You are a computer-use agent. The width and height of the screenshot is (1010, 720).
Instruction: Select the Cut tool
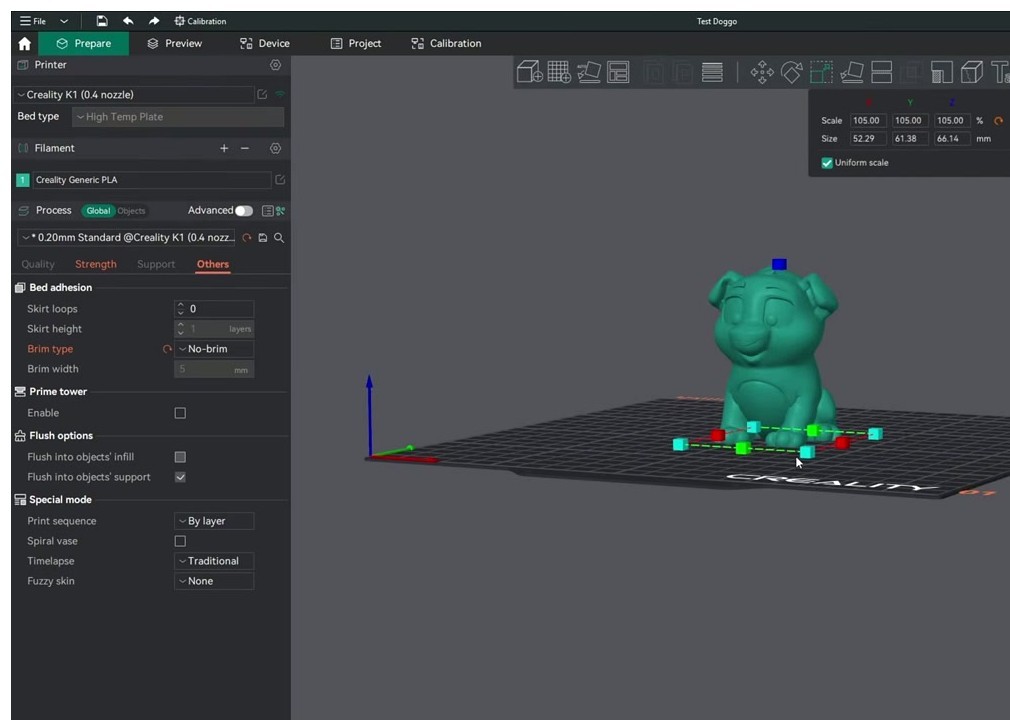coord(881,71)
